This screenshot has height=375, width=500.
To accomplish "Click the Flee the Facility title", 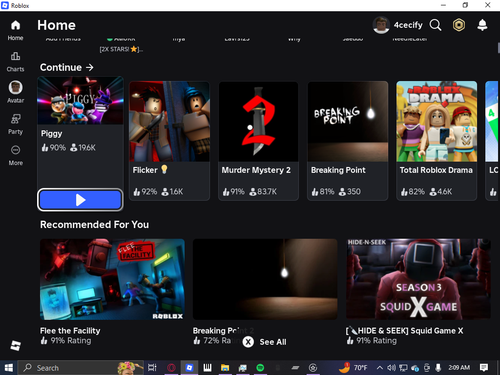I will coord(70,331).
